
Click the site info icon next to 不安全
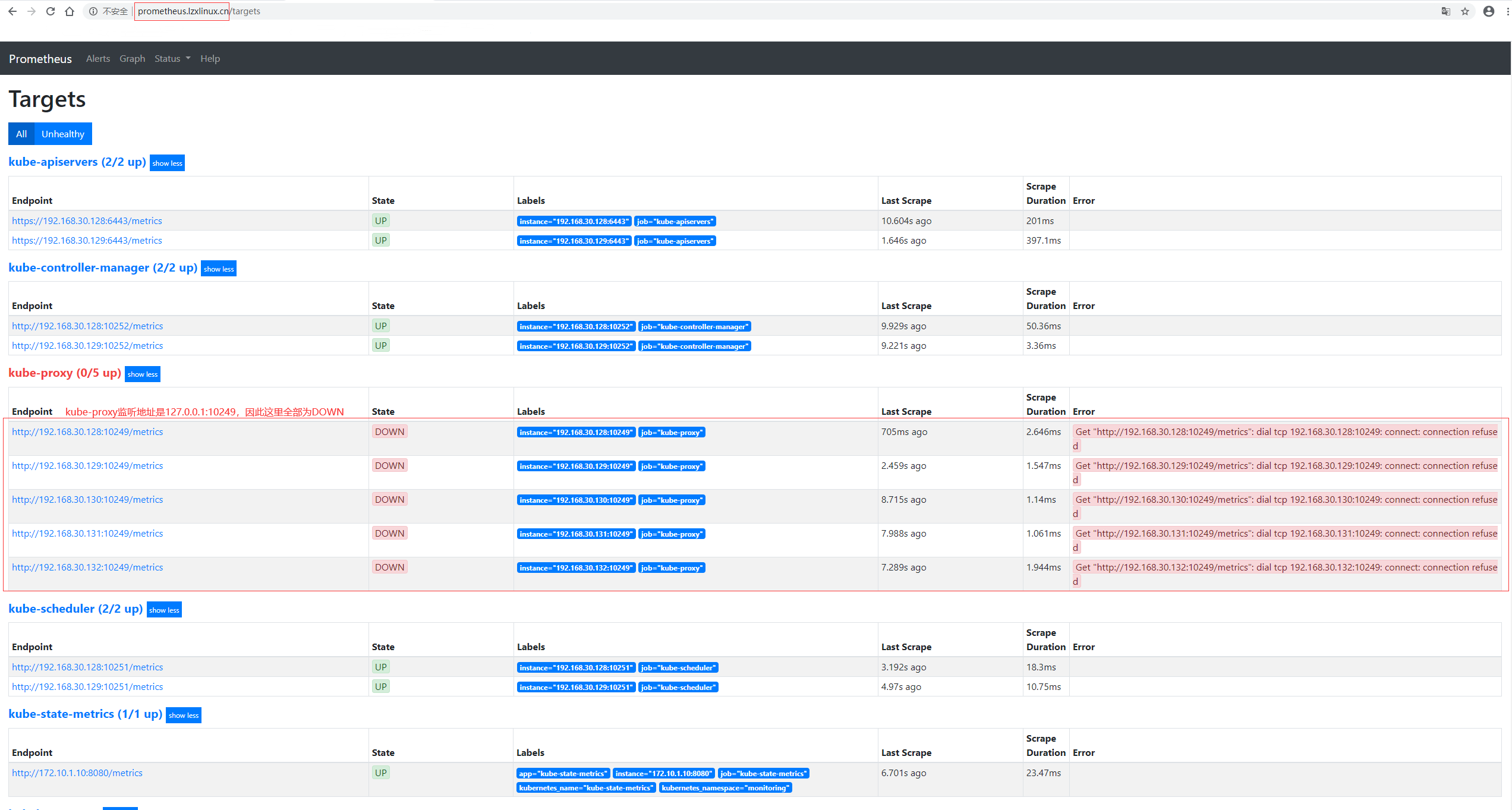[x=93, y=11]
